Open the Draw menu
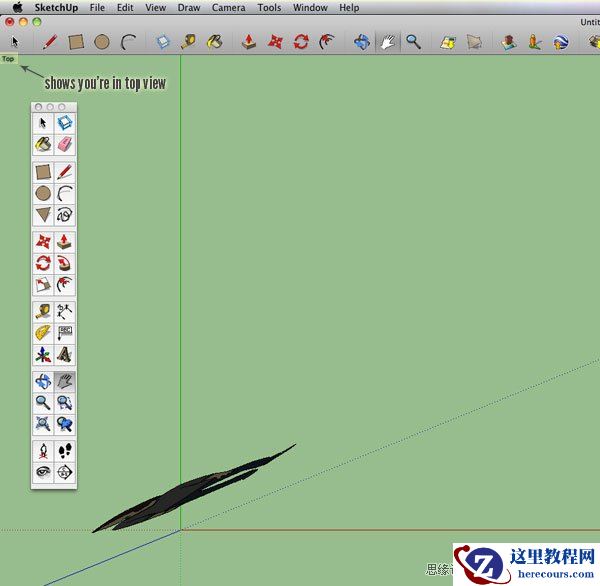 click(189, 8)
